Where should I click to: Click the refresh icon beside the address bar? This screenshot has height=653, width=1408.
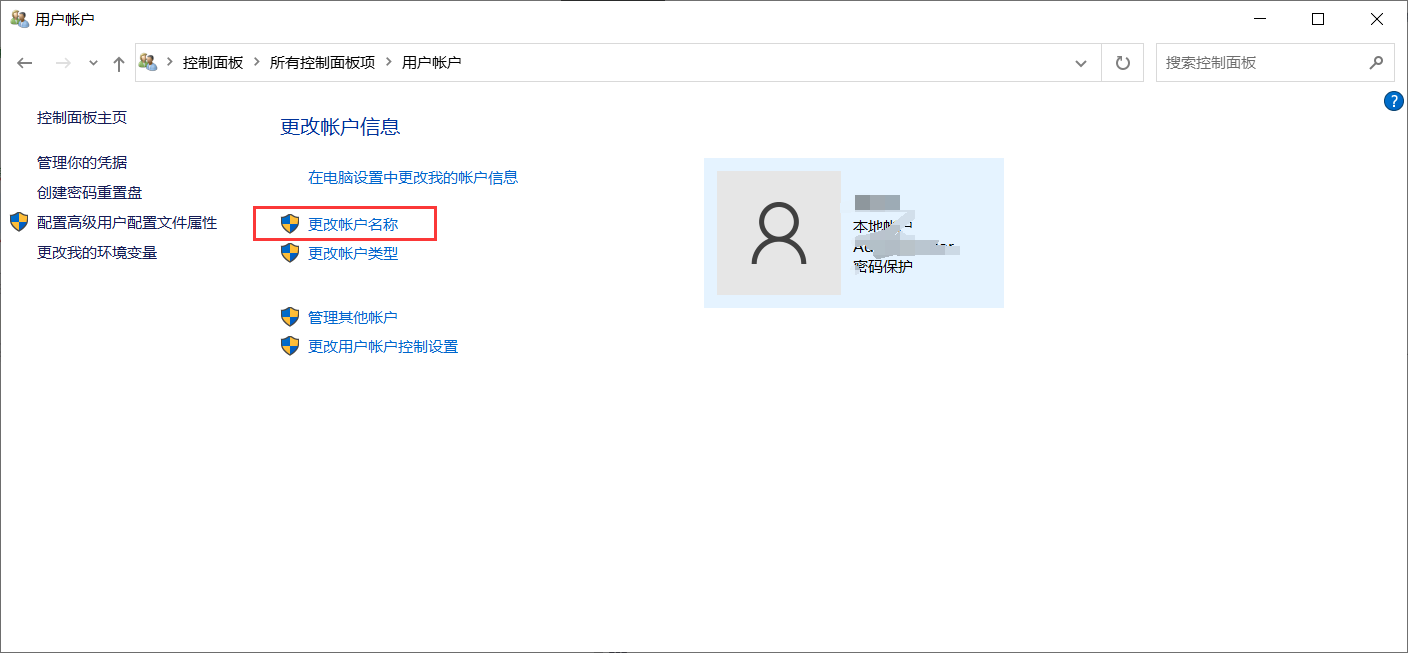point(1122,62)
